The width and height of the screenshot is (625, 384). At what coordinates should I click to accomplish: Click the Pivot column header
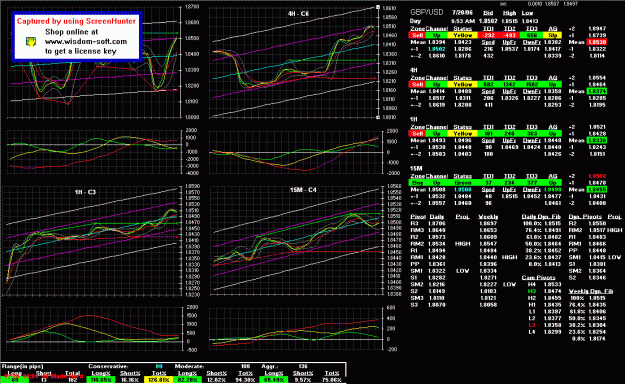coord(418,217)
